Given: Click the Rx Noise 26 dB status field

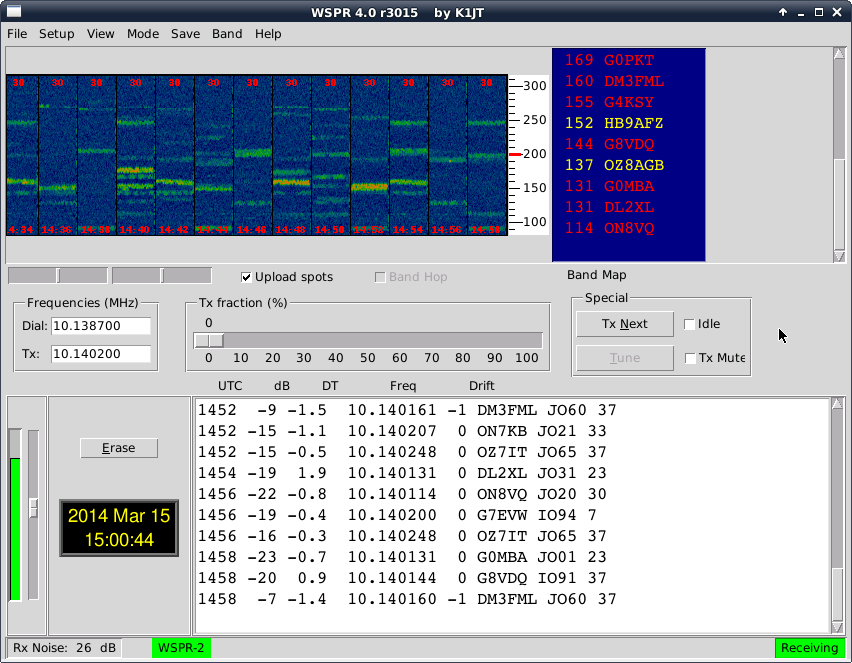Looking at the screenshot, I should coord(64,648).
